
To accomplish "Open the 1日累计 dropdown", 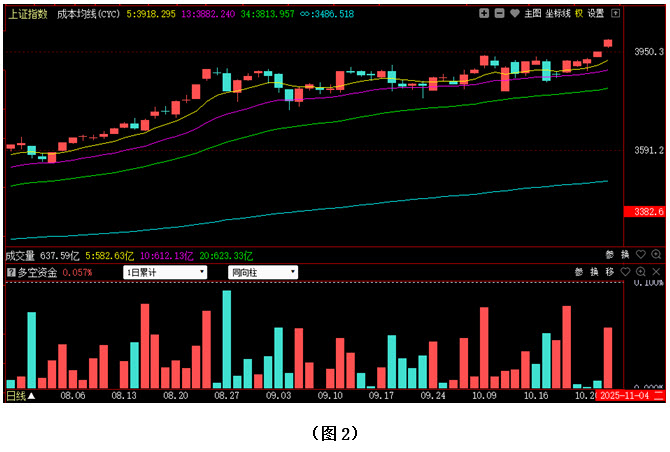I will 165,272.
